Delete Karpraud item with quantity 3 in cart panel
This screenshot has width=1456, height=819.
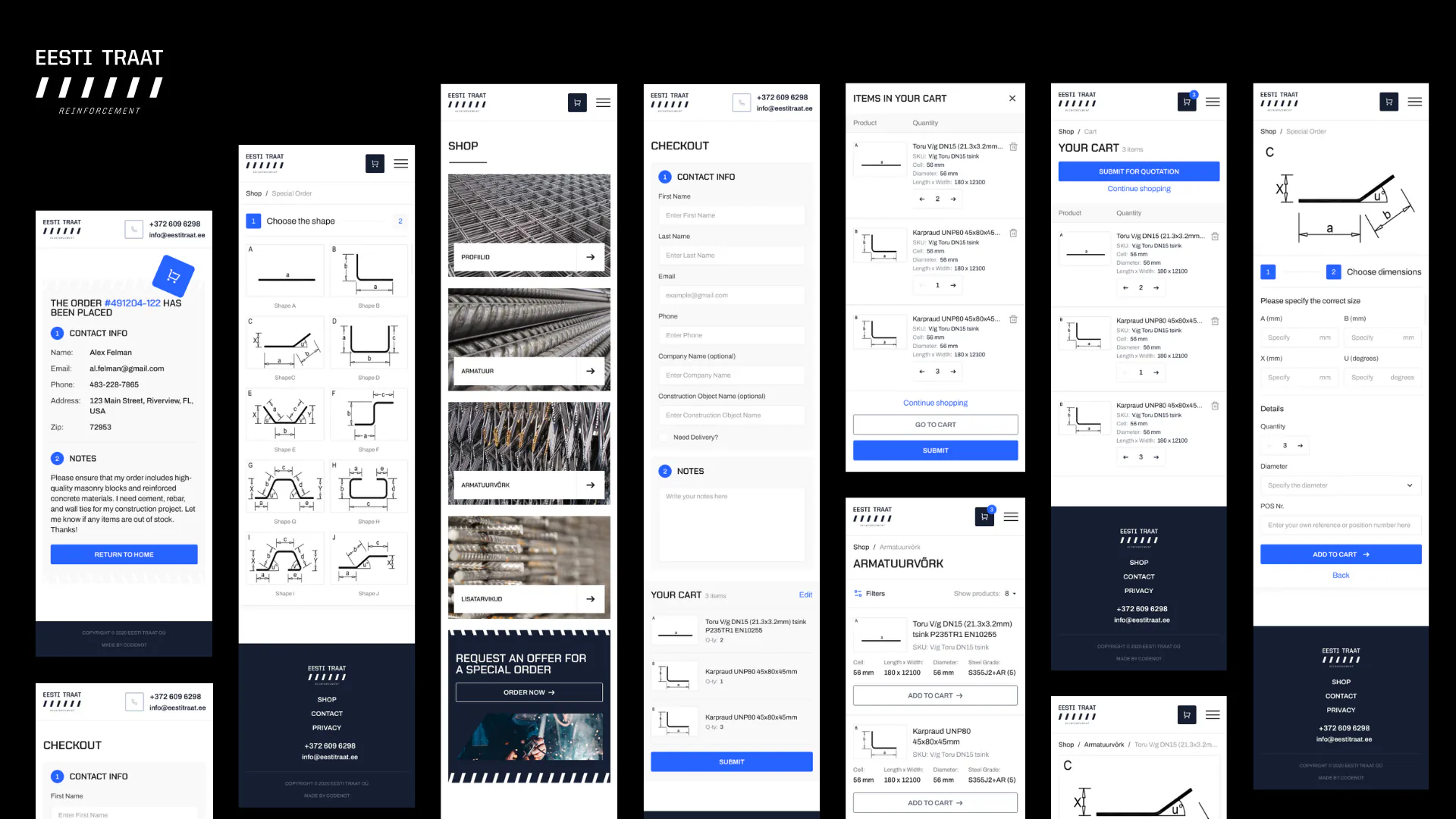point(1013,319)
